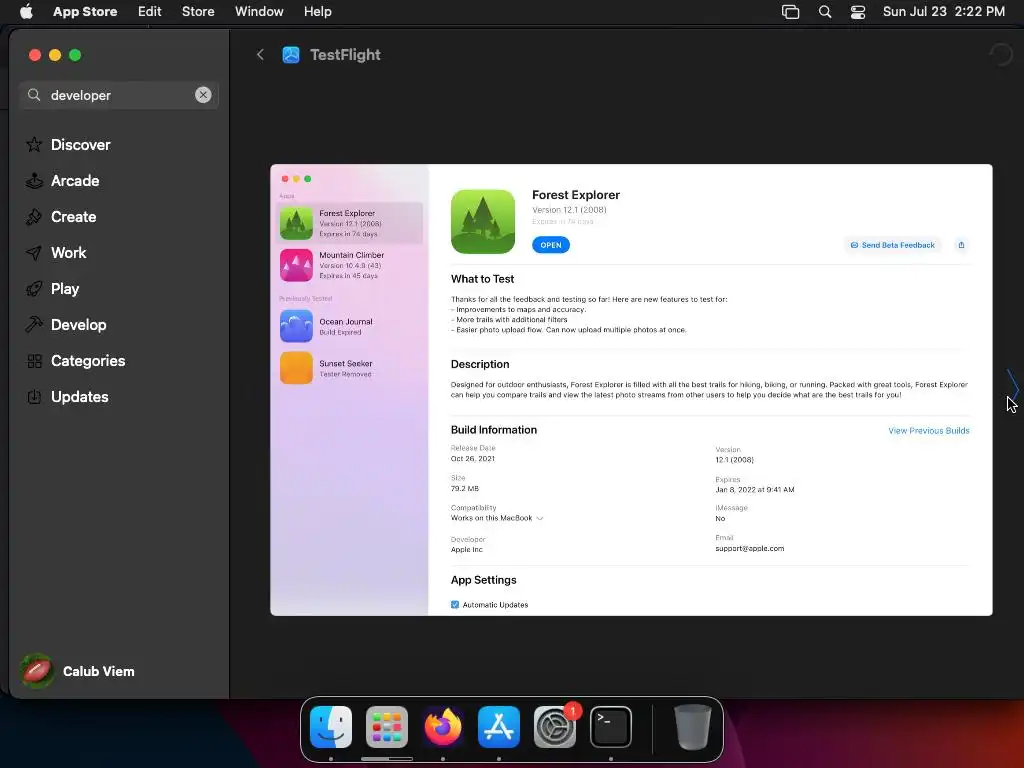Screen dimensions: 1024x768
Task: Open System Preferences from the Dock
Action: click(x=554, y=727)
